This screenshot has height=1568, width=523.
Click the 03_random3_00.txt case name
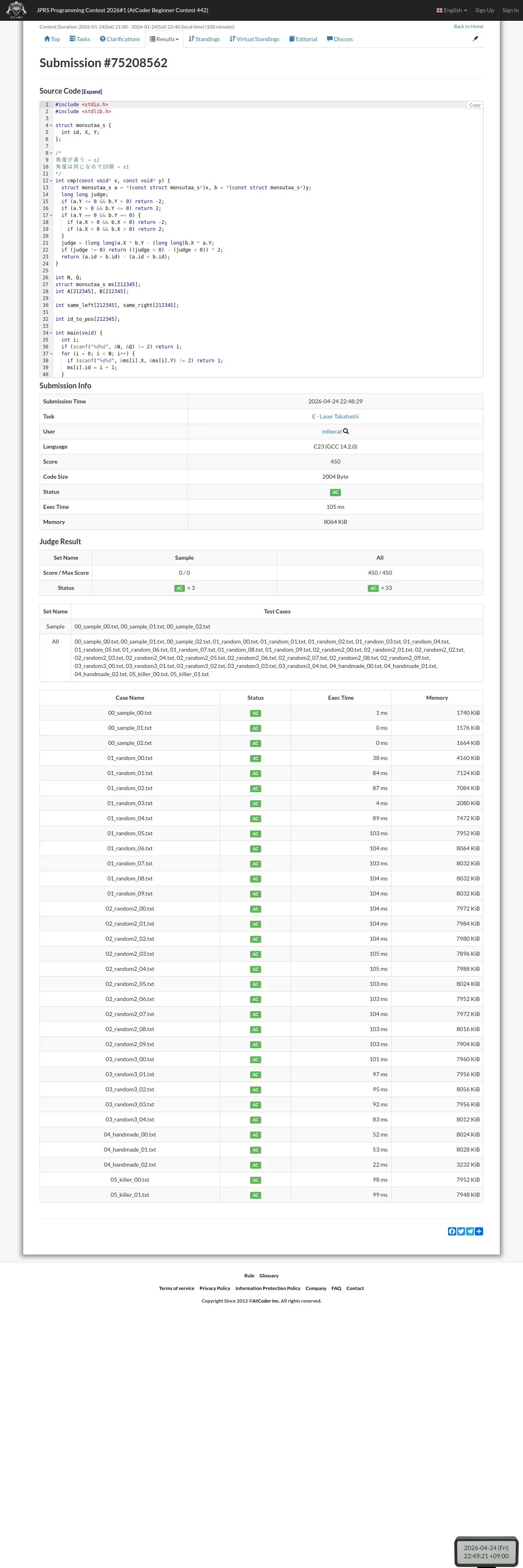[x=130, y=1060]
